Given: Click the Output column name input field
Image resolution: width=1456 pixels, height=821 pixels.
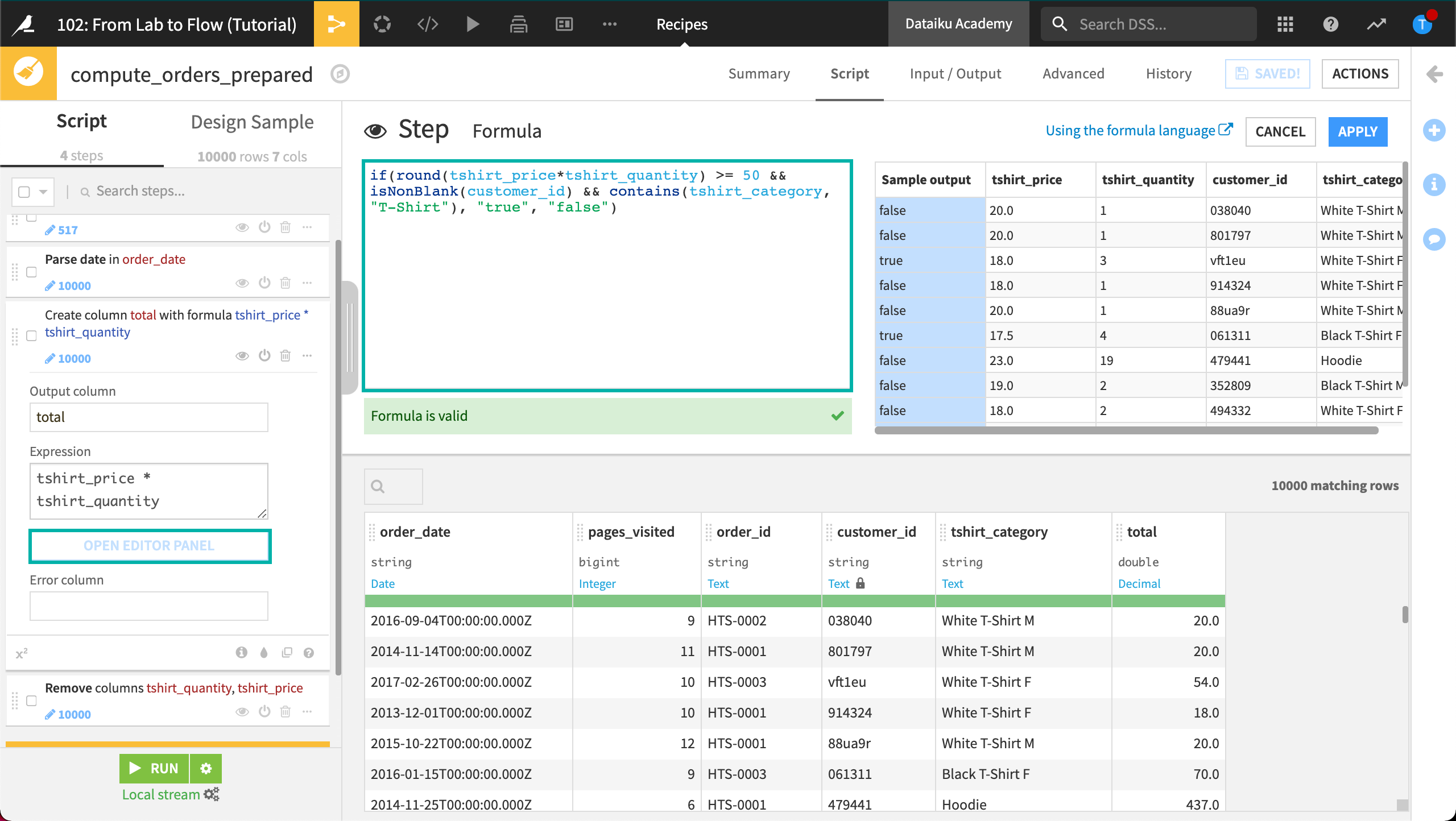Looking at the screenshot, I should [149, 417].
